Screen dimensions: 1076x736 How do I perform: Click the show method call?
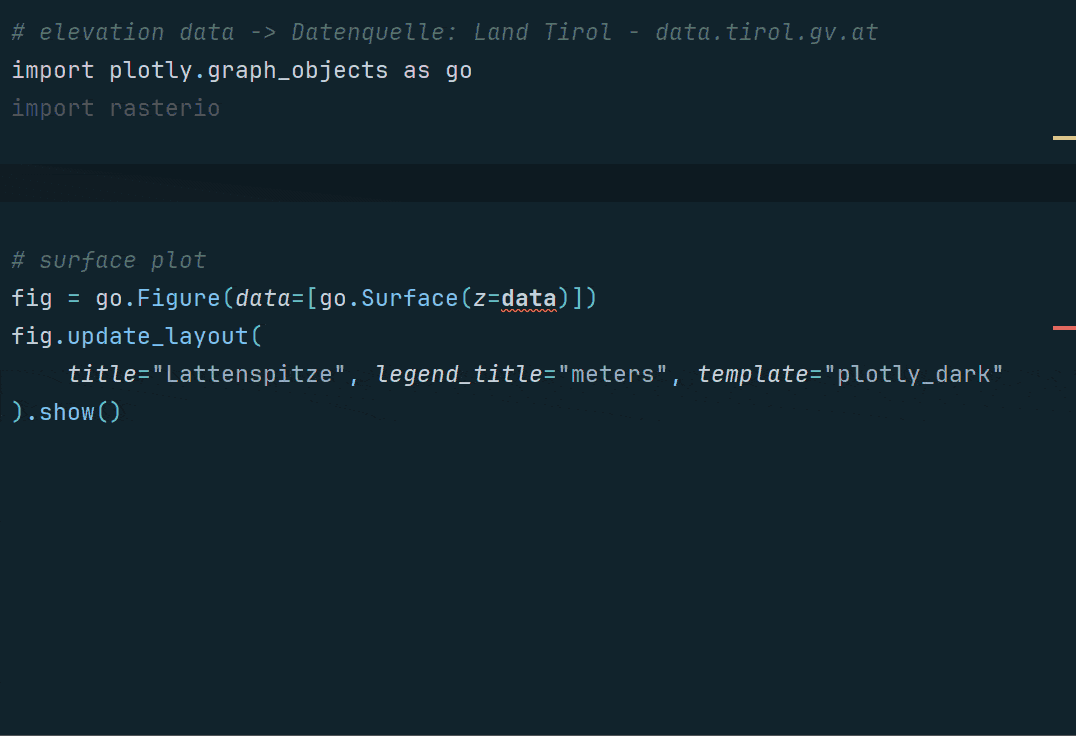click(67, 412)
